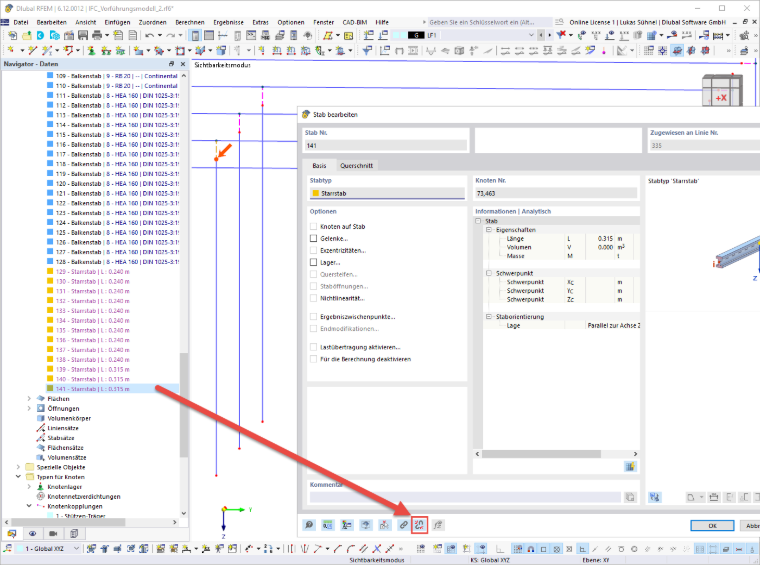Click the units 0,00 icon in dialog
Image resolution: width=760 pixels, height=565 pixels.
tap(328, 525)
